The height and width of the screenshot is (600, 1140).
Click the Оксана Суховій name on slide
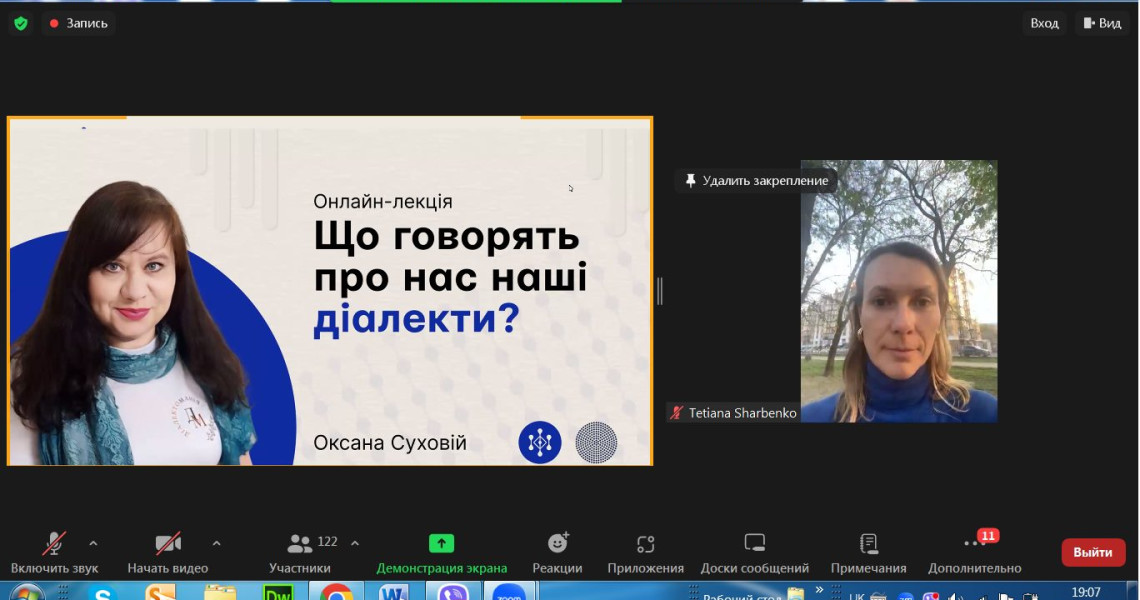coord(390,443)
